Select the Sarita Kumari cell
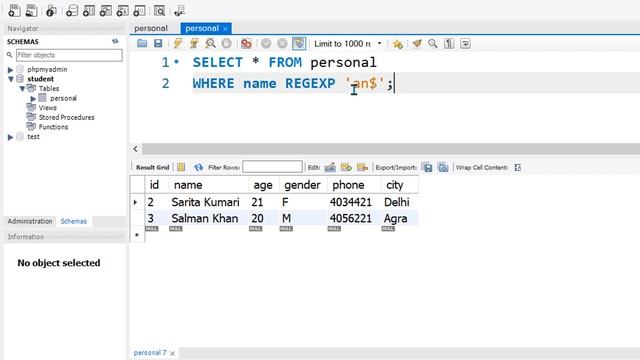The width and height of the screenshot is (640, 360). (x=209, y=202)
